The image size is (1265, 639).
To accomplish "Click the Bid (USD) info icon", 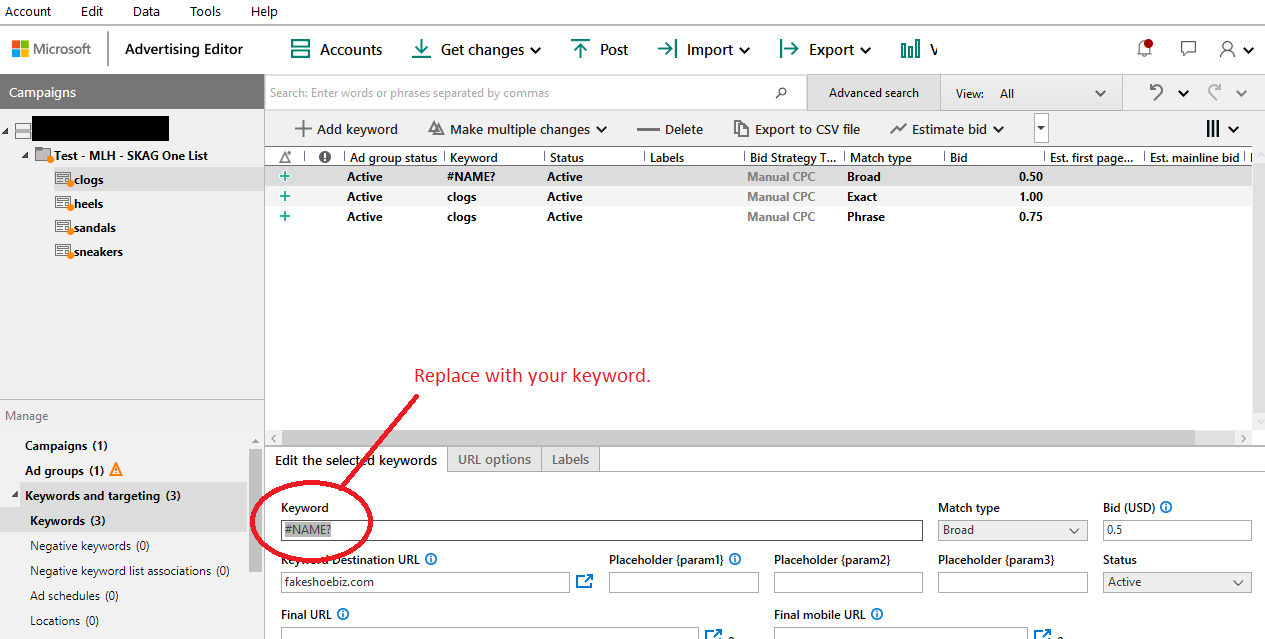I will pos(1166,508).
